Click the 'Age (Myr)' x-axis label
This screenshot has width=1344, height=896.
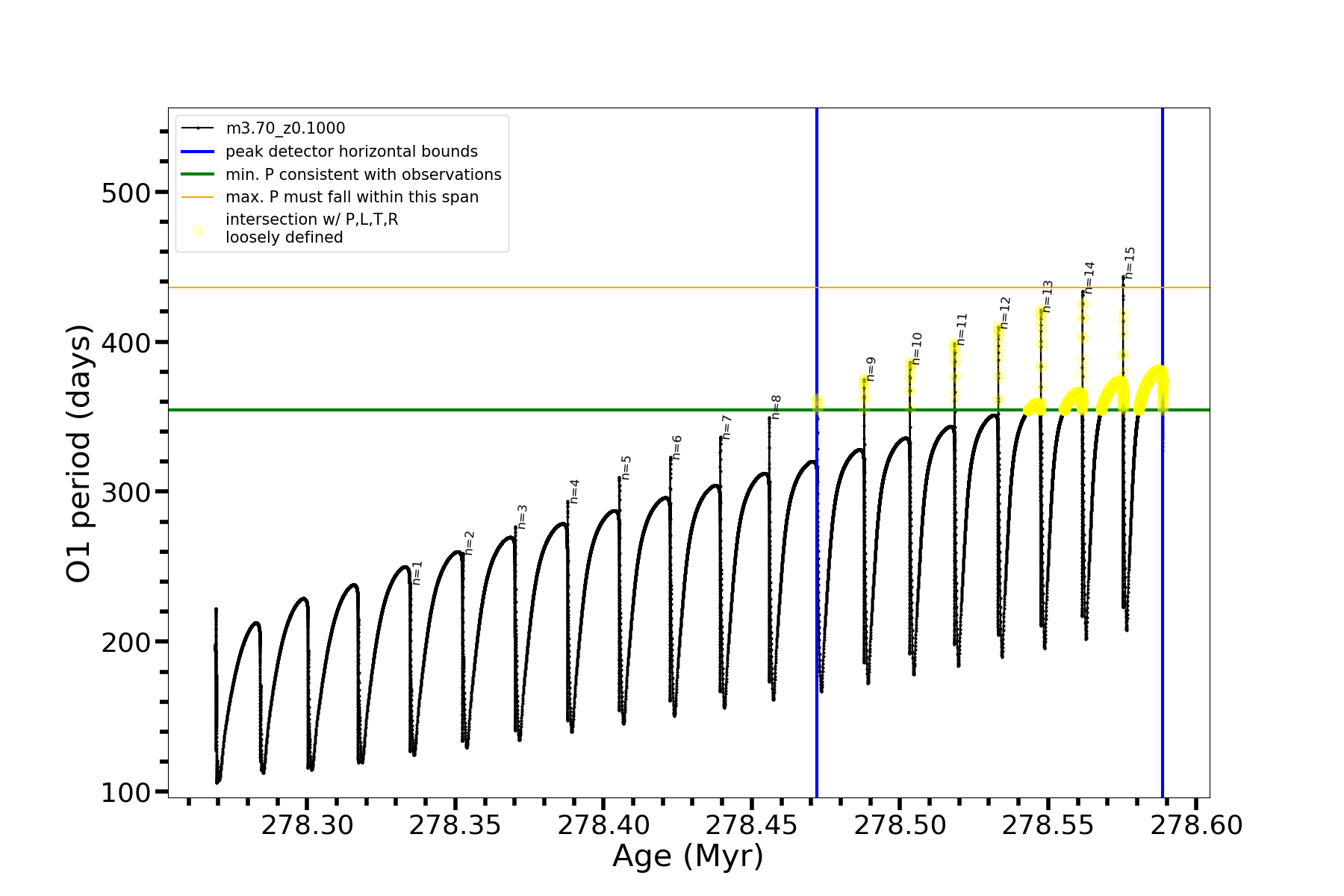688,856
